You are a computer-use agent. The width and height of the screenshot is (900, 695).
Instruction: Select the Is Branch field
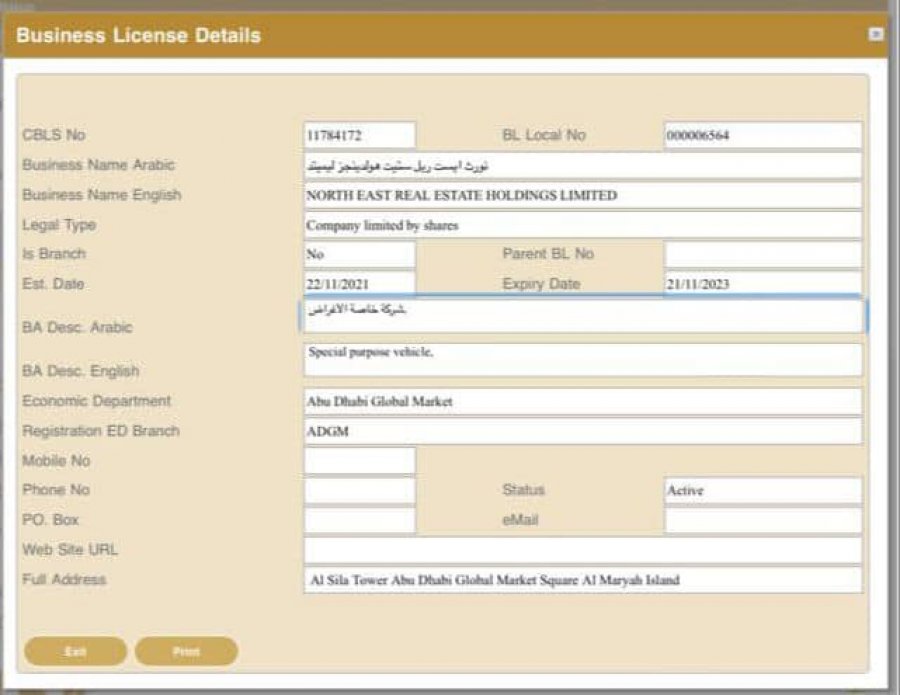[x=359, y=255]
